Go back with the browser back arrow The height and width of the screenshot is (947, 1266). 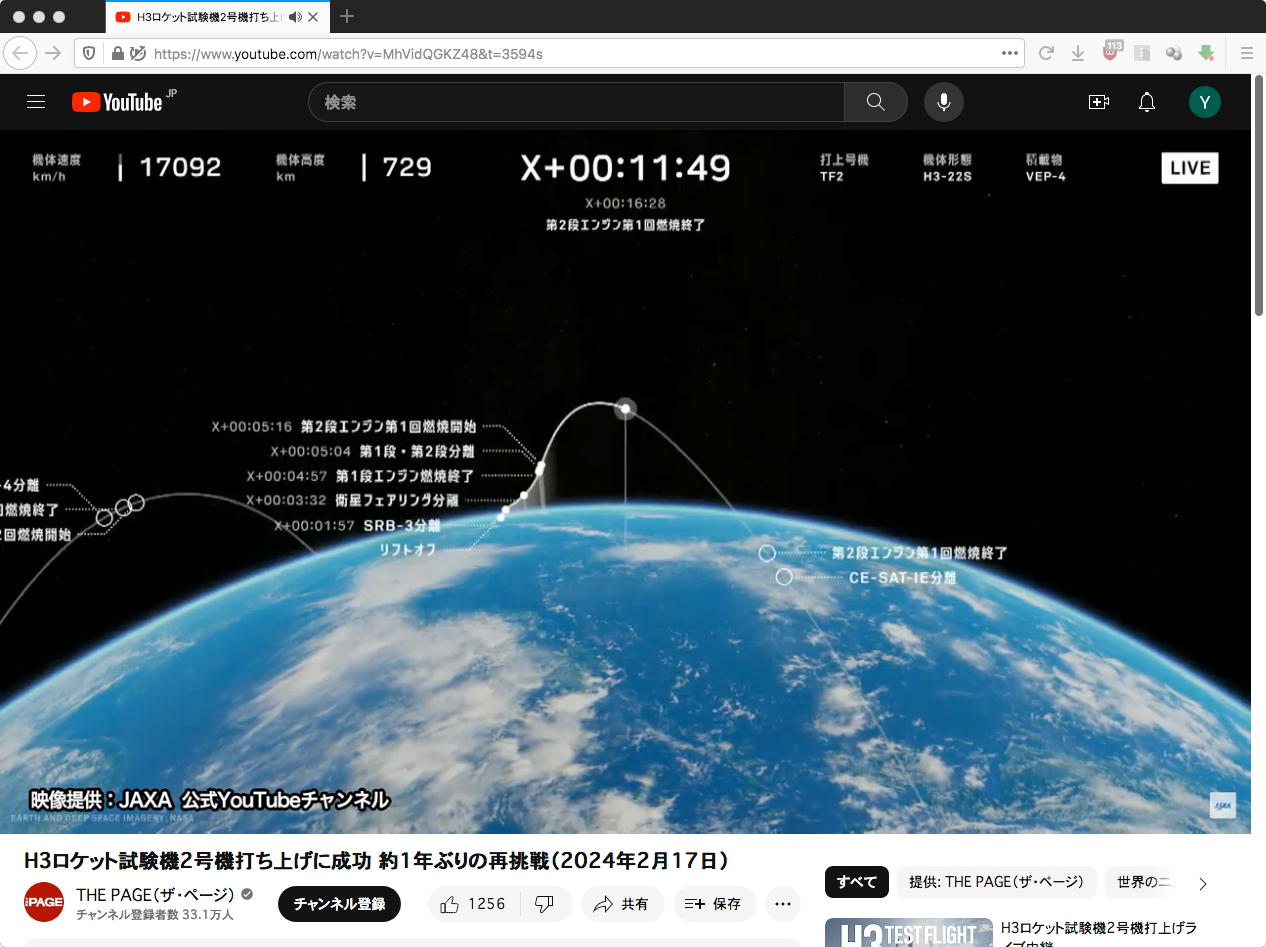[x=21, y=53]
